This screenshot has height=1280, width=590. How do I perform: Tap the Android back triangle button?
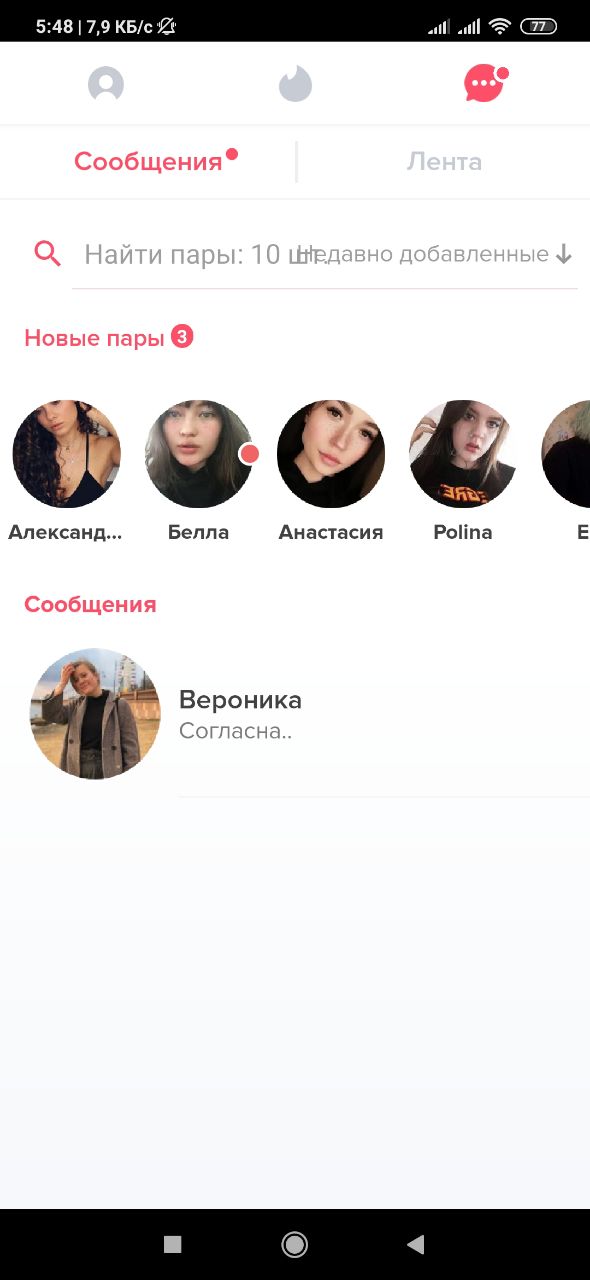tap(416, 1244)
